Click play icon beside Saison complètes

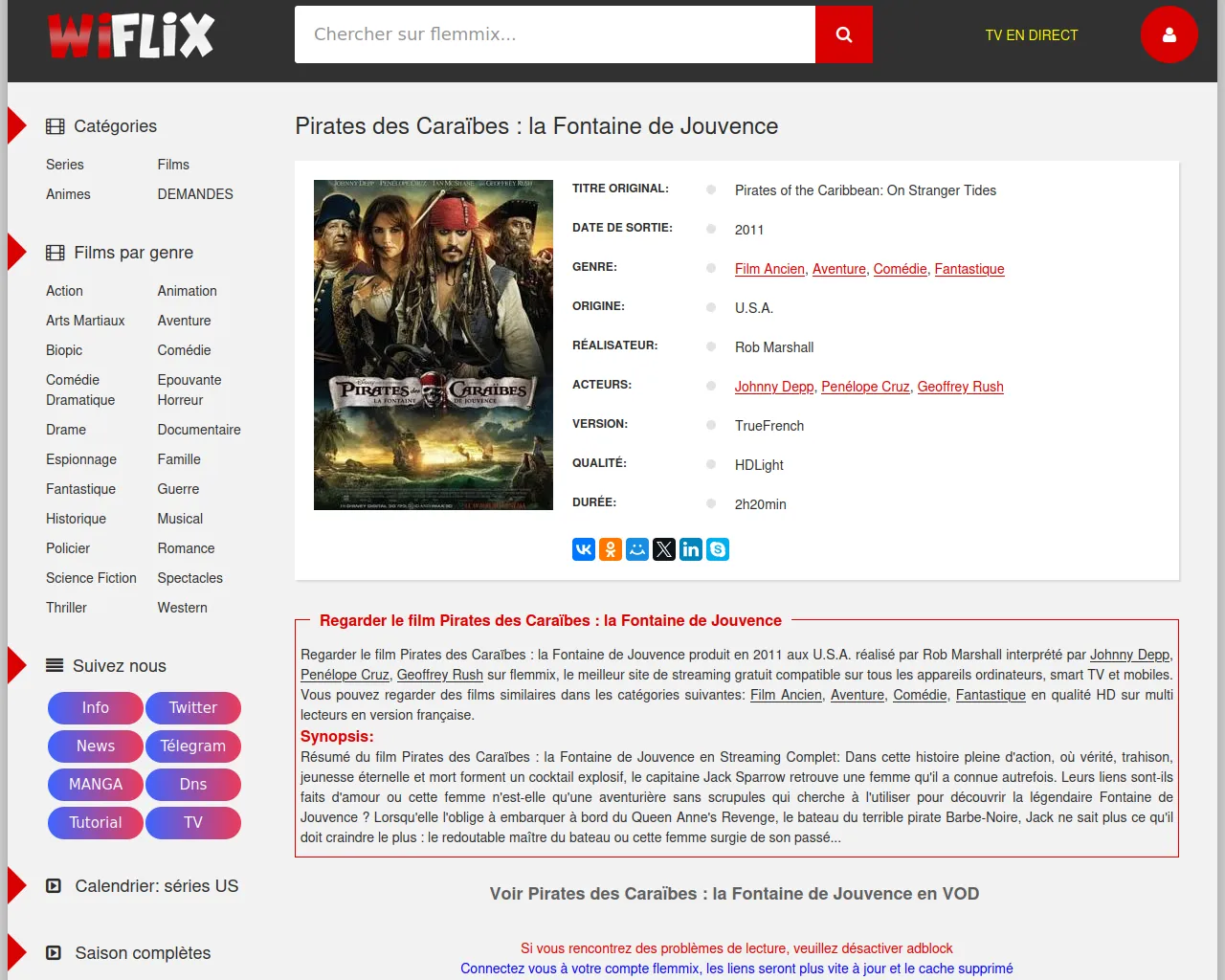pyautogui.click(x=54, y=953)
